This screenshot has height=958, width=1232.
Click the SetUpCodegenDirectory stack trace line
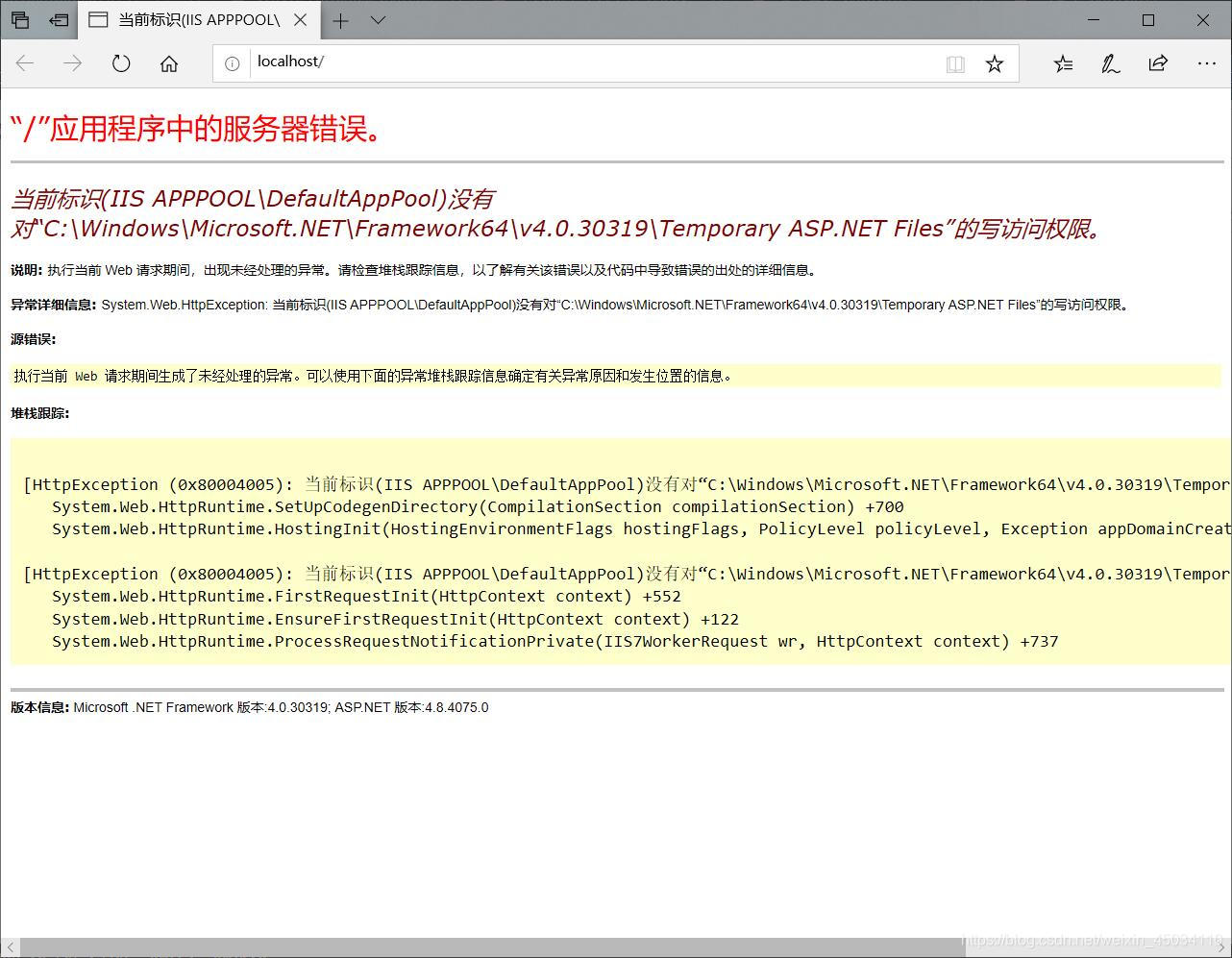478,507
